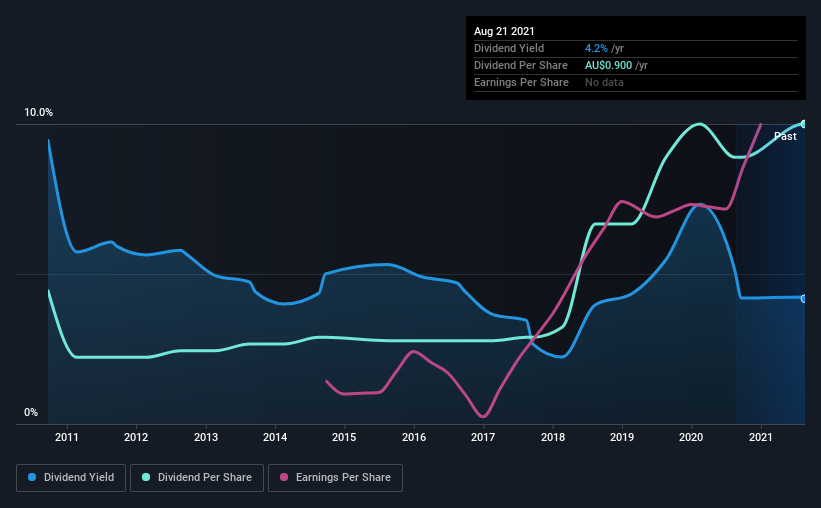
Task: Click the AU$0.900 dividend per share value
Action: (608, 65)
